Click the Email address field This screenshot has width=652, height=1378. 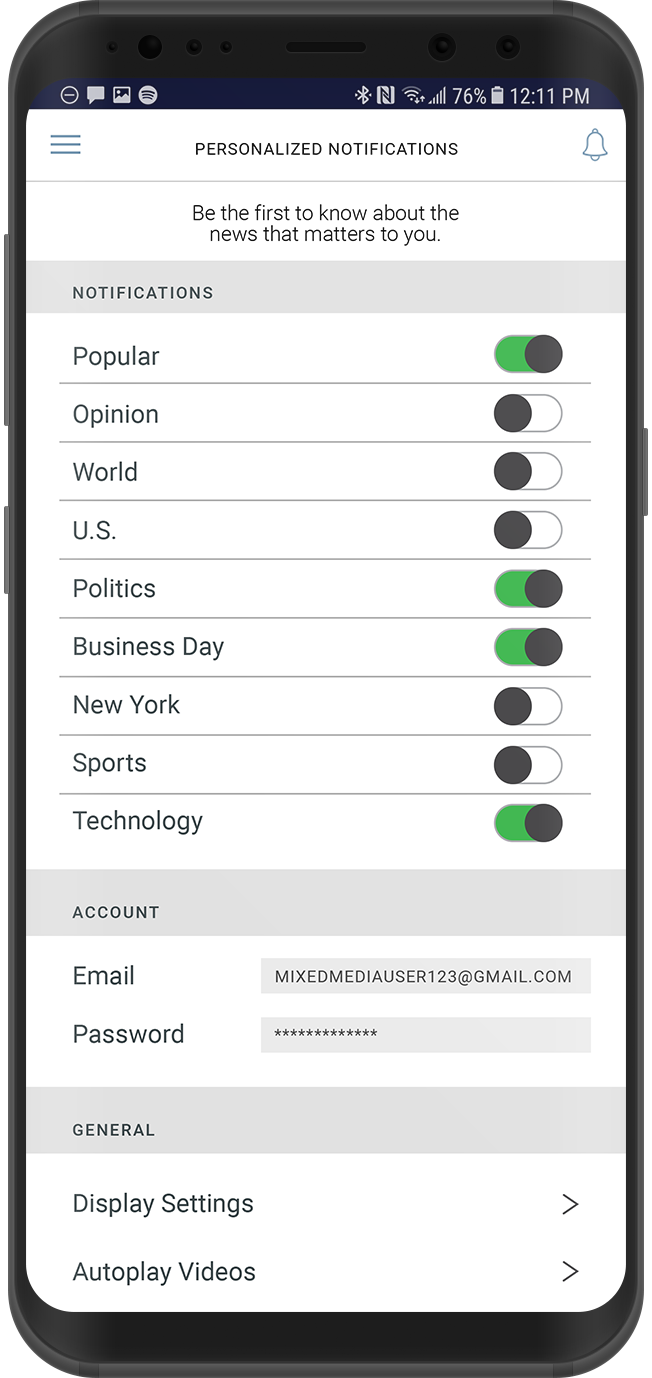[x=425, y=976]
